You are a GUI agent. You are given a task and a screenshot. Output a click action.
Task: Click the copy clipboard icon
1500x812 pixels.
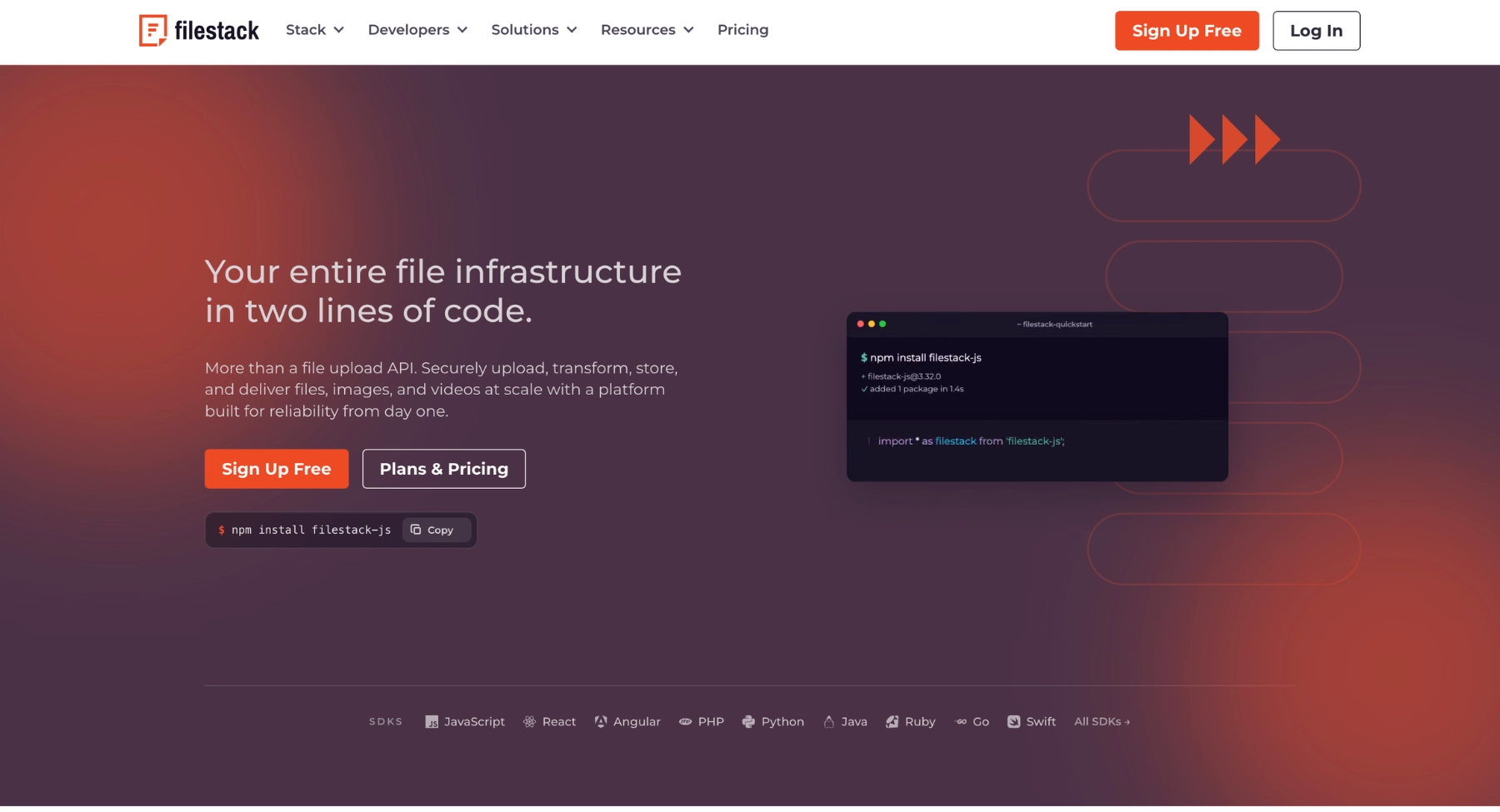pyautogui.click(x=416, y=530)
